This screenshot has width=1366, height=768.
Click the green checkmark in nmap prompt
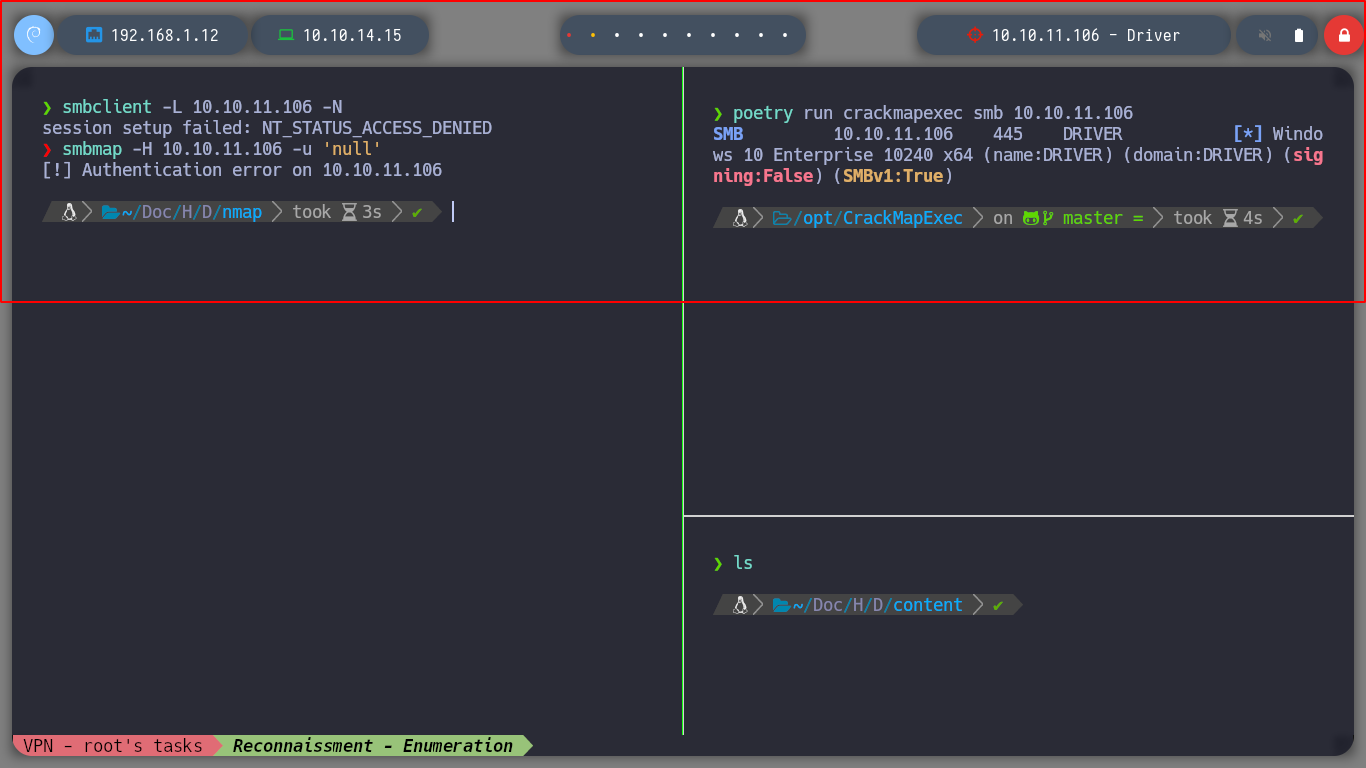(x=417, y=212)
